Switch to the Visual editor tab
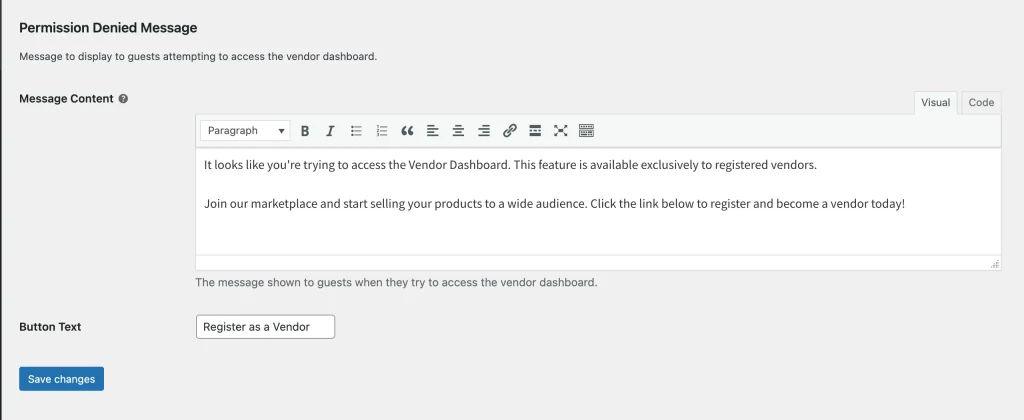The width and height of the screenshot is (1024, 420). (x=935, y=103)
